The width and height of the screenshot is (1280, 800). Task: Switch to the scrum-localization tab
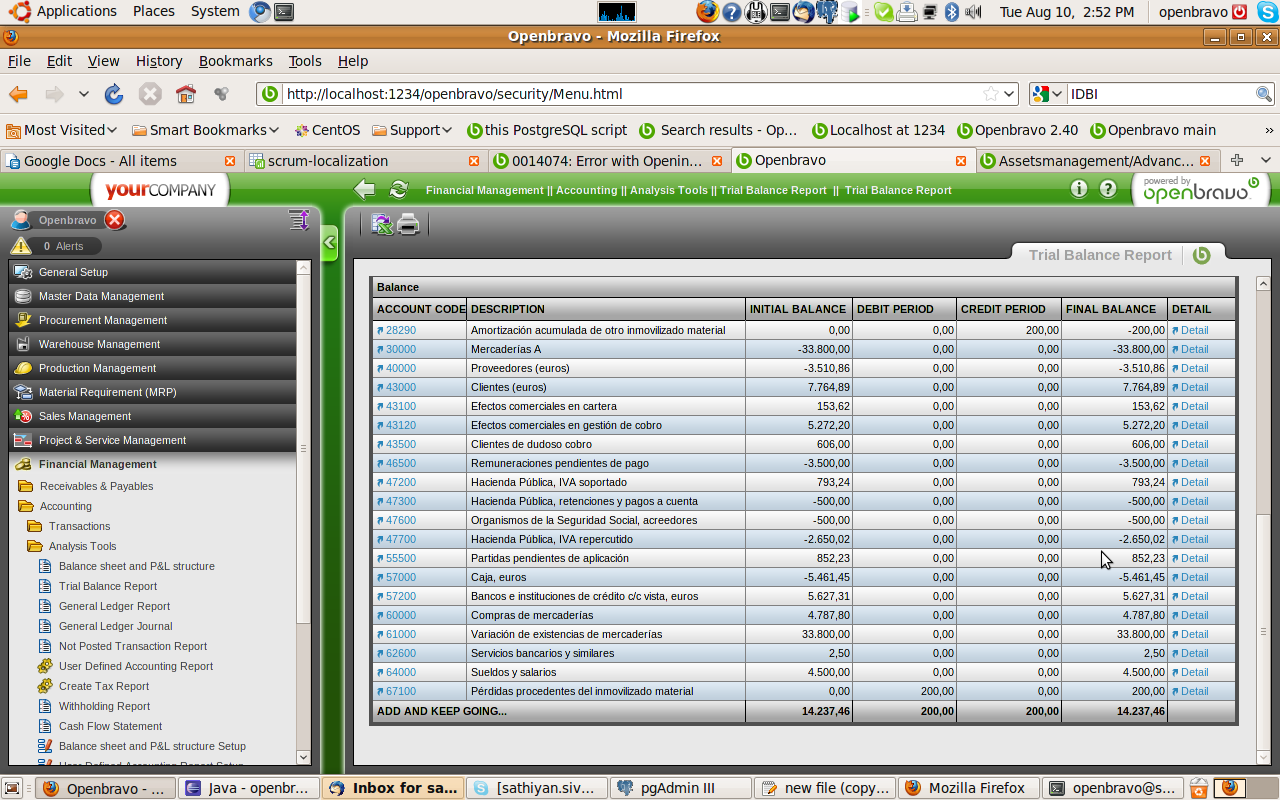pos(327,161)
